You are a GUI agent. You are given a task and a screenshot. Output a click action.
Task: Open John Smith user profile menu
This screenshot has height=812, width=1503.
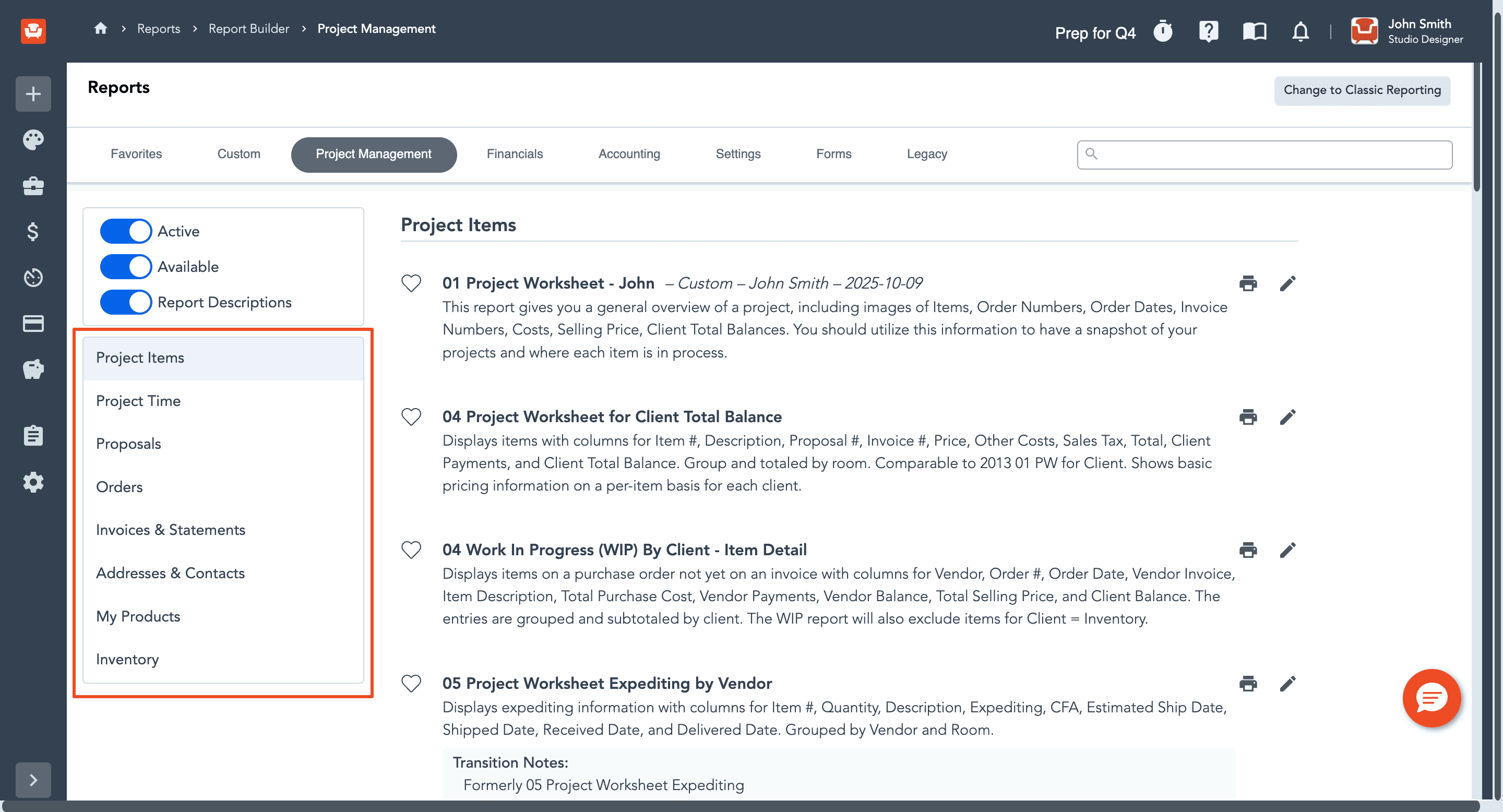(1406, 31)
